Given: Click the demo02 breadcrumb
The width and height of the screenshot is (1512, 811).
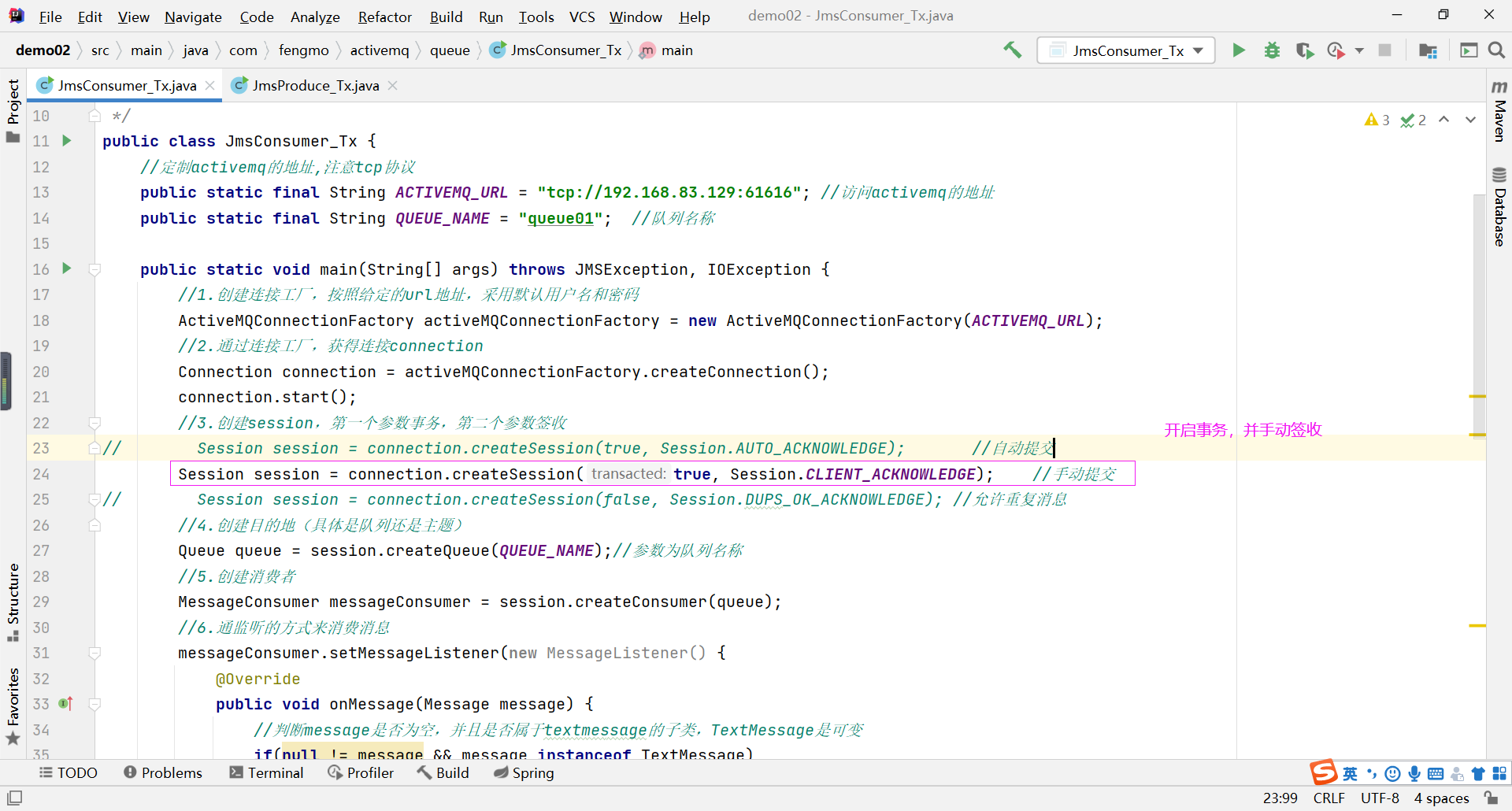Looking at the screenshot, I should [x=43, y=50].
